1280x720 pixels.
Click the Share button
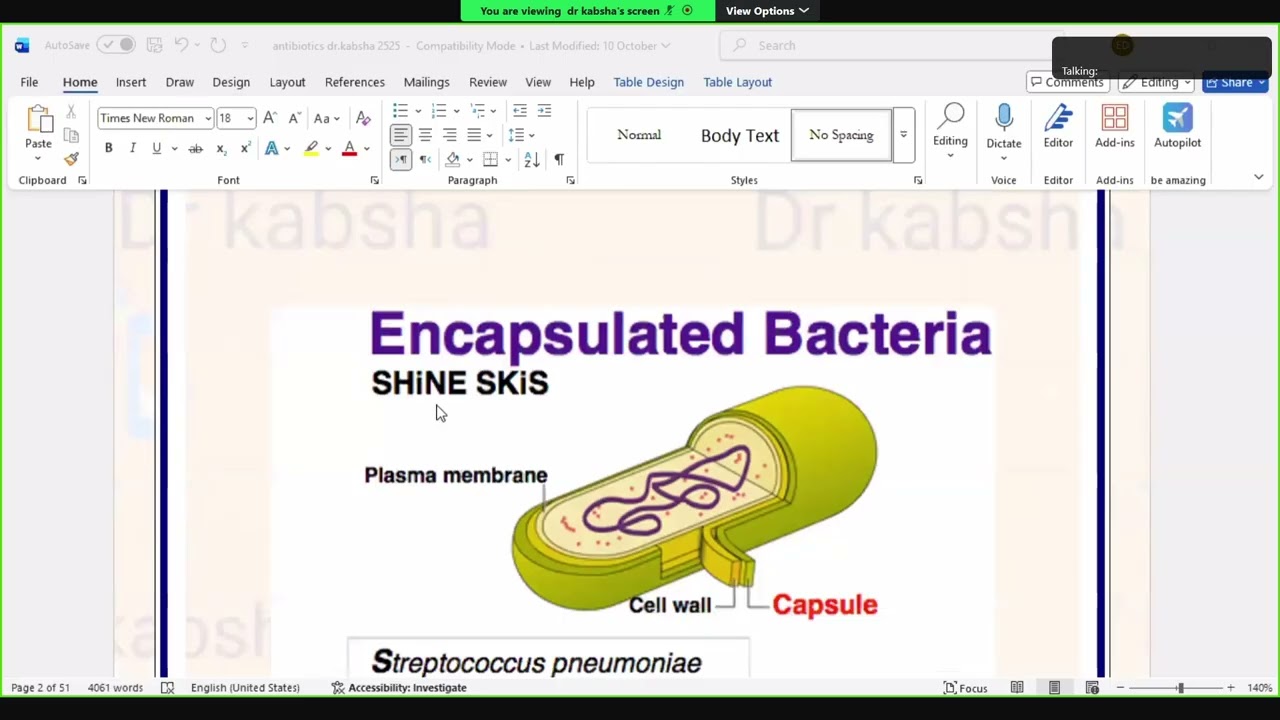tap(1236, 82)
